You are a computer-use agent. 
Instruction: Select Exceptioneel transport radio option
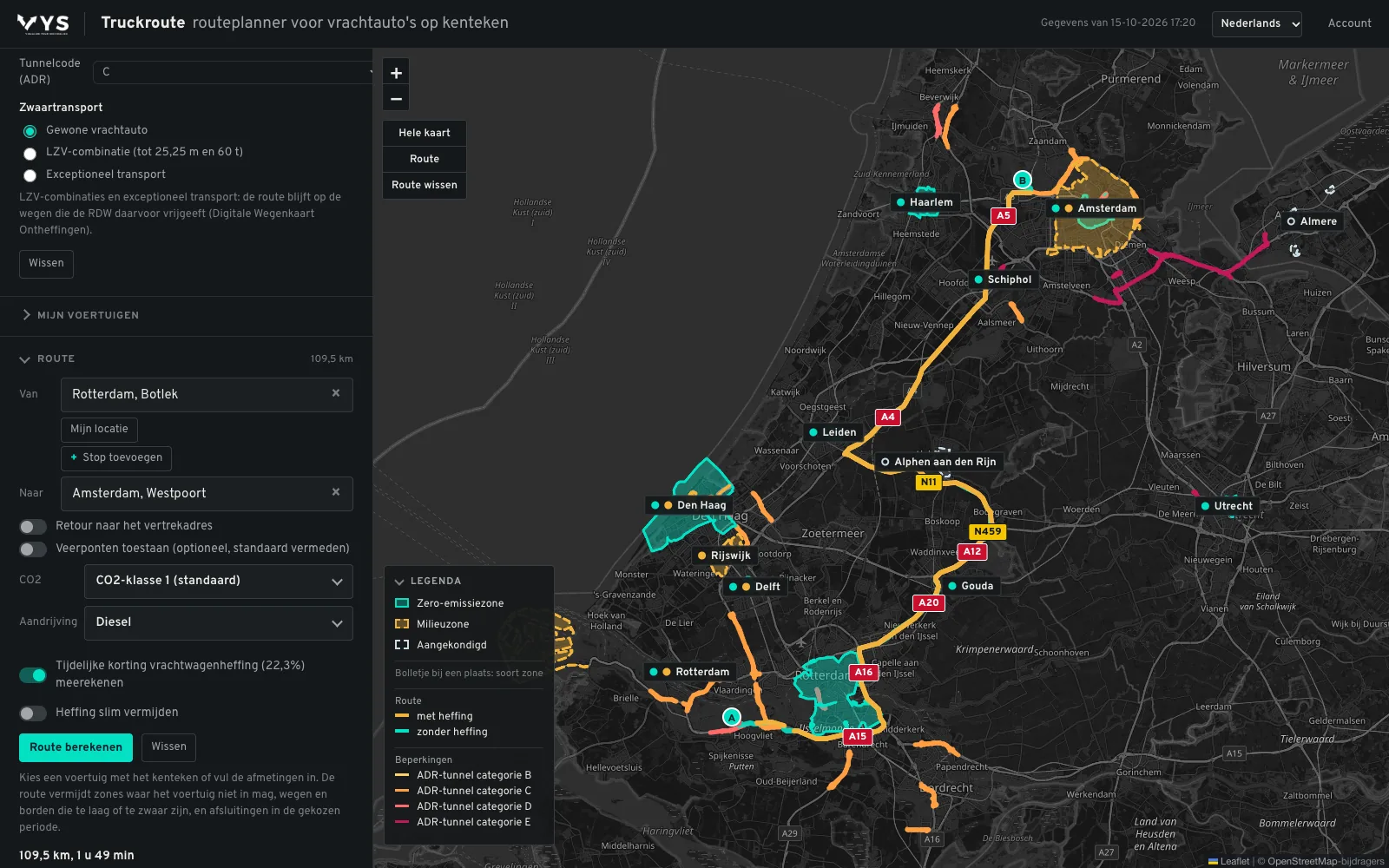(x=30, y=175)
